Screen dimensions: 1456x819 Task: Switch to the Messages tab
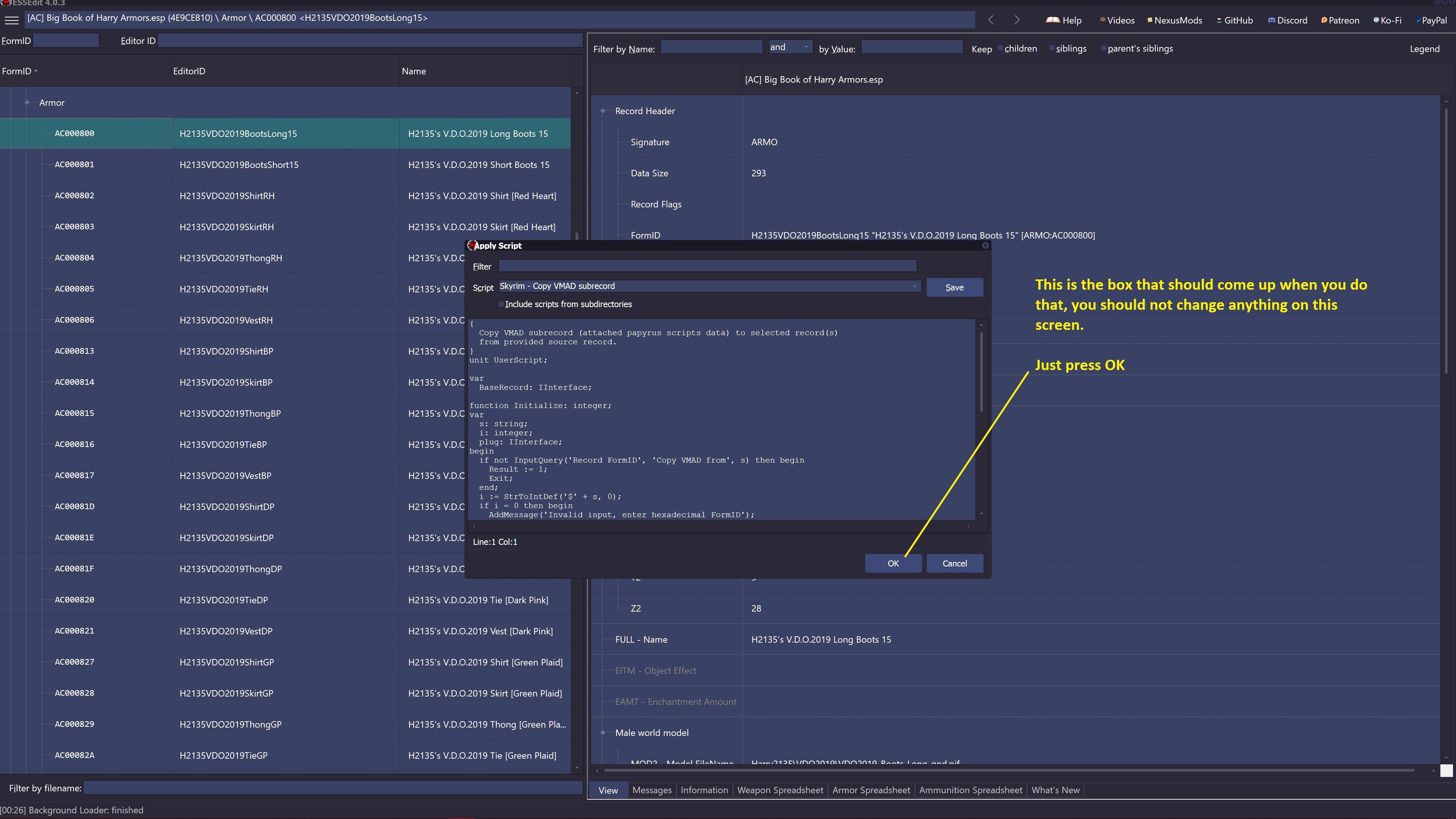point(652,790)
